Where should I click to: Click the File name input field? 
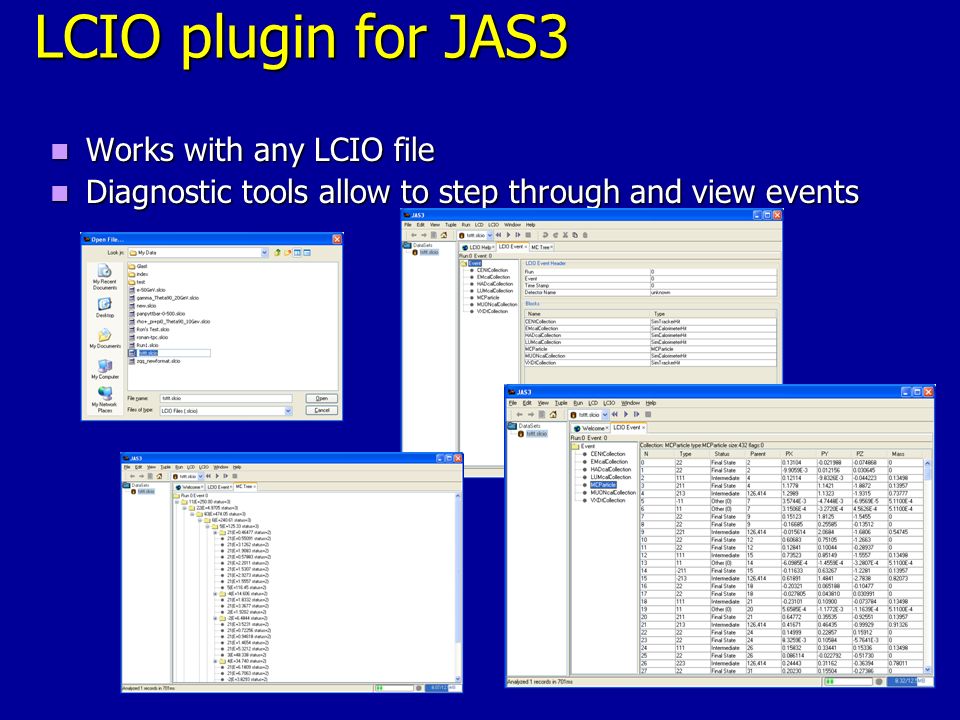pyautogui.click(x=226, y=398)
